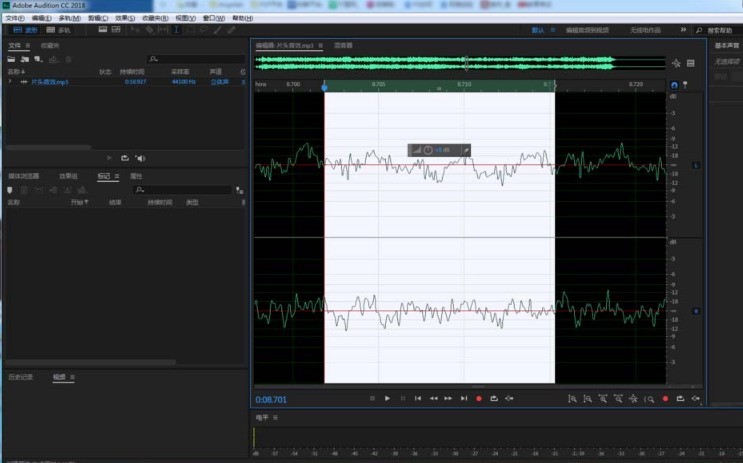
Task: Select the Time Selection tool
Action: coord(176,30)
